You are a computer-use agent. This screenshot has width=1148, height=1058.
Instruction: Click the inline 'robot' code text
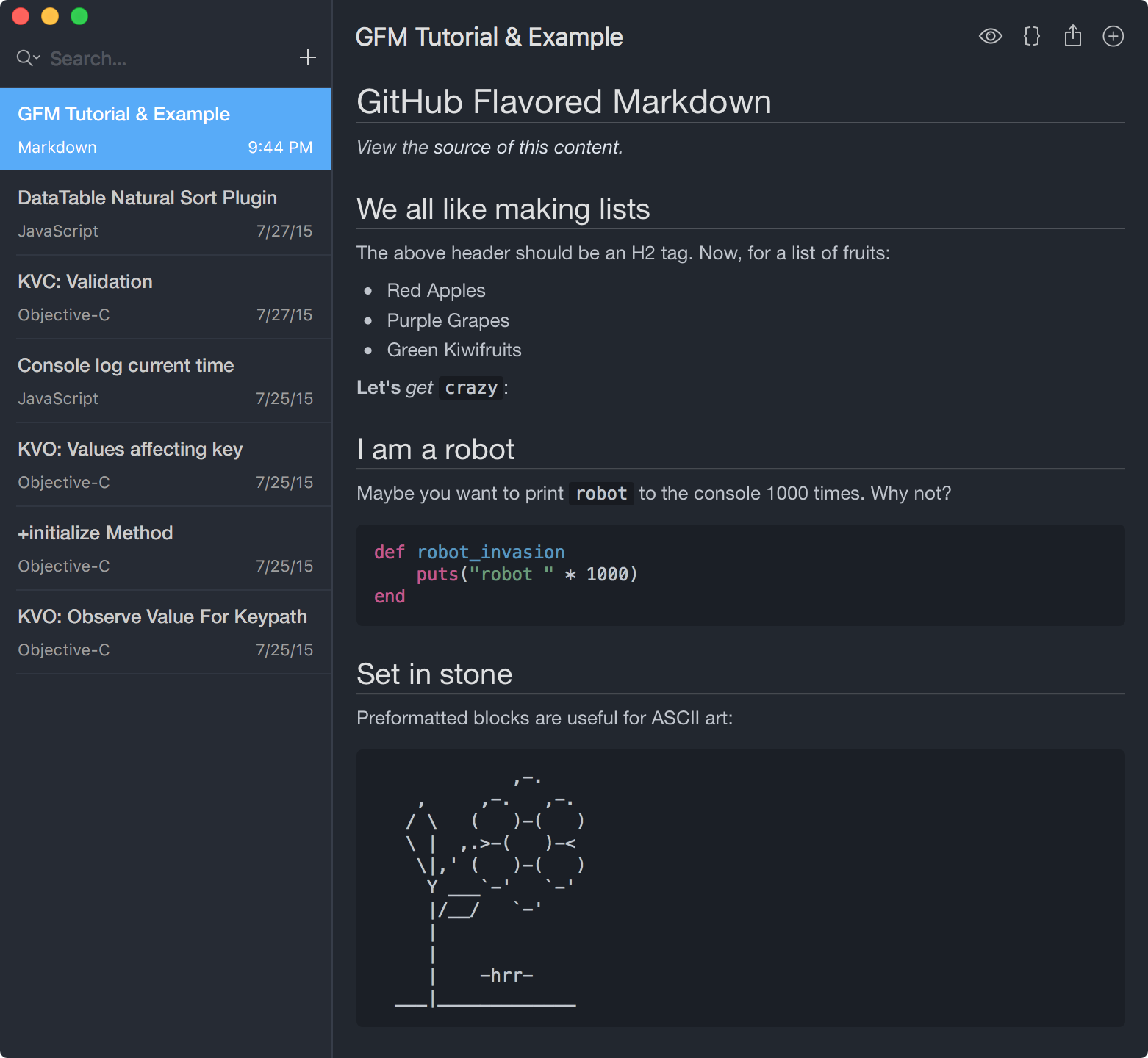[601, 494]
